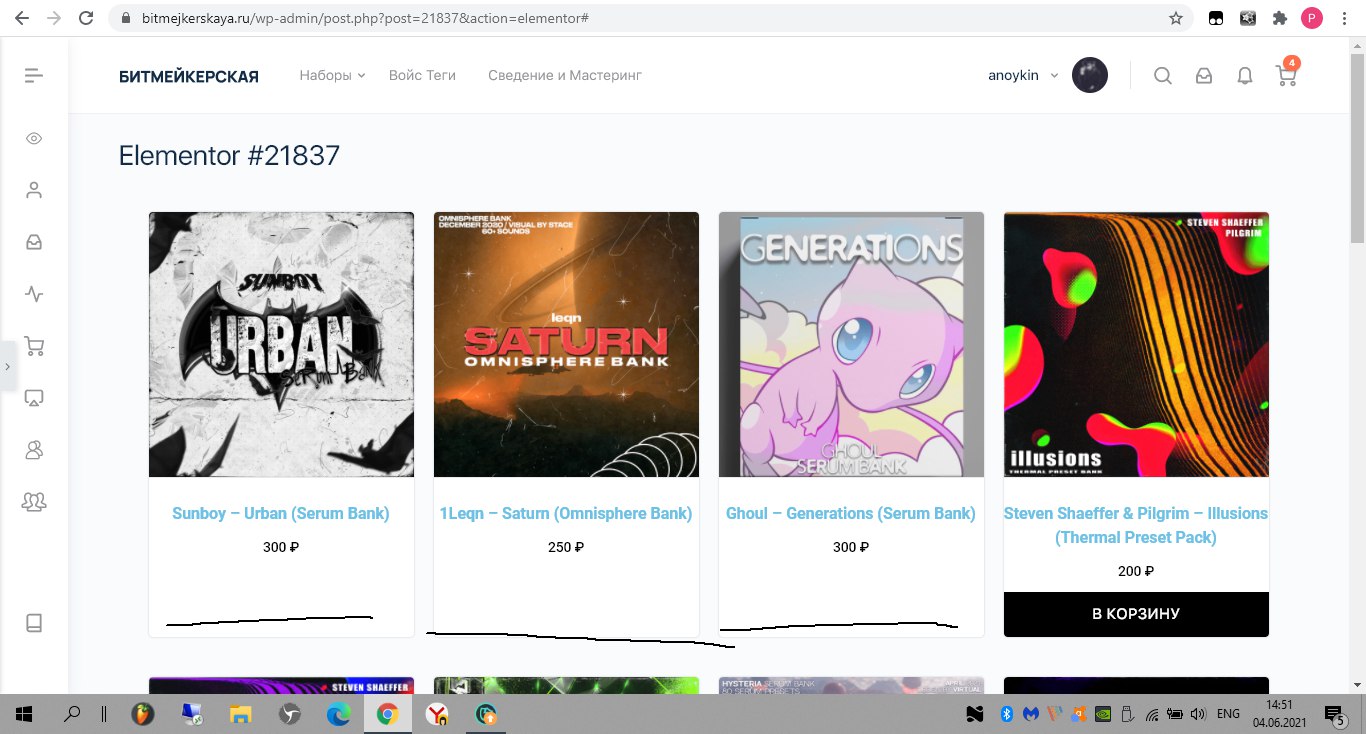Image resolution: width=1366 pixels, height=734 pixels.
Task: Open the Chrome profile avatar P
Action: [1311, 18]
